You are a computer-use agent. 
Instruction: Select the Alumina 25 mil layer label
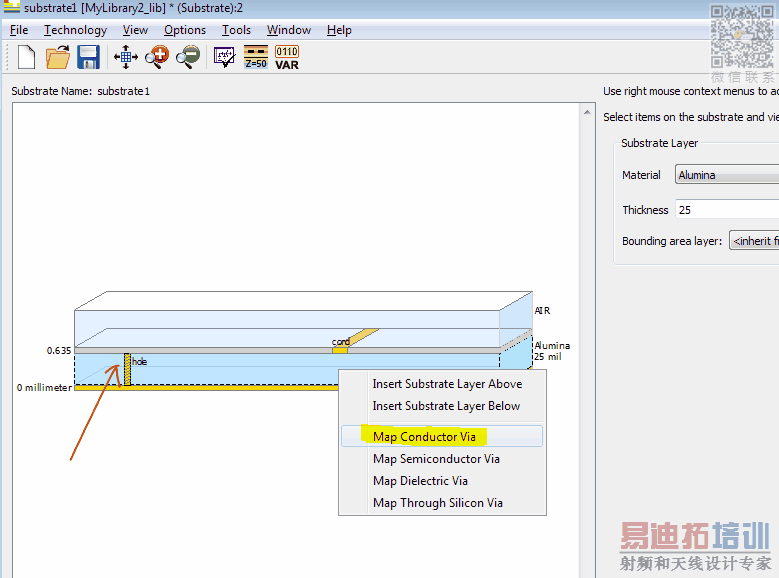pos(552,351)
